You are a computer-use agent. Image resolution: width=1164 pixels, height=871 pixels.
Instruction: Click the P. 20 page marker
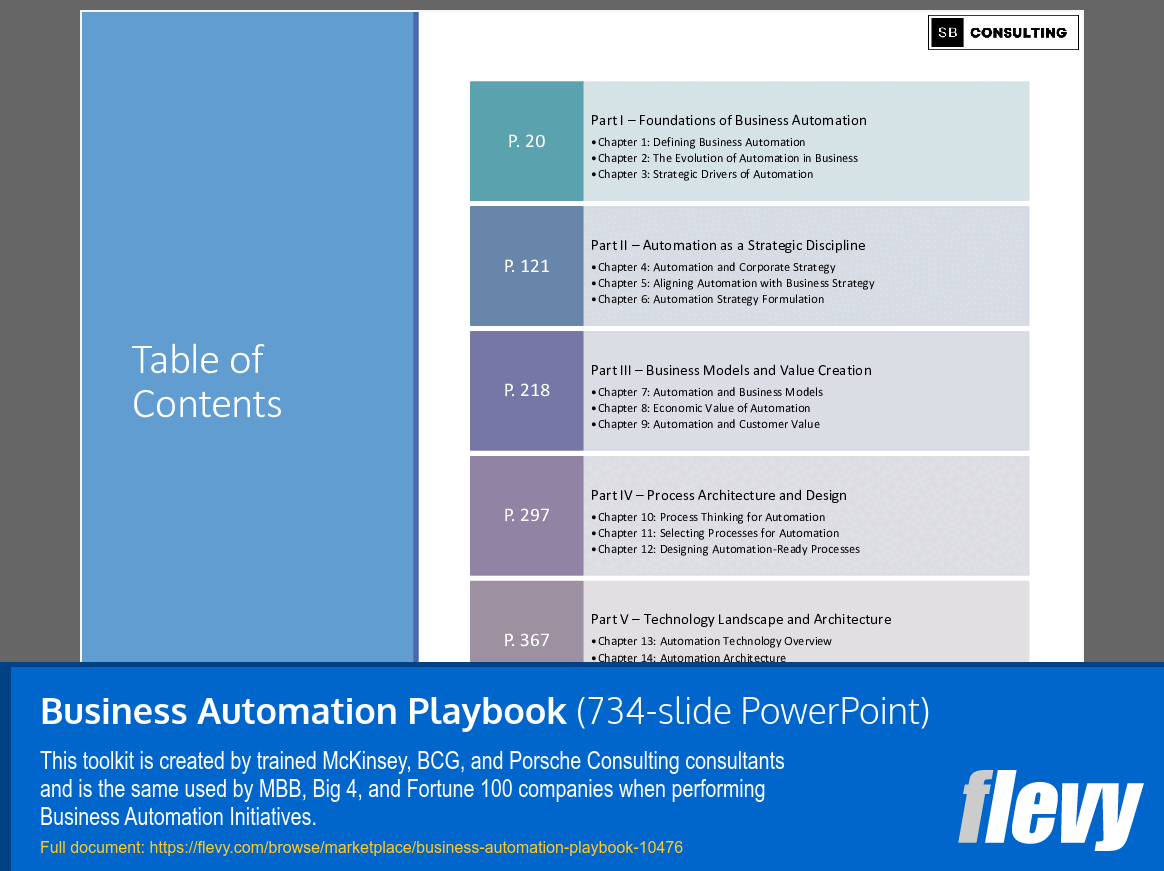tap(526, 141)
